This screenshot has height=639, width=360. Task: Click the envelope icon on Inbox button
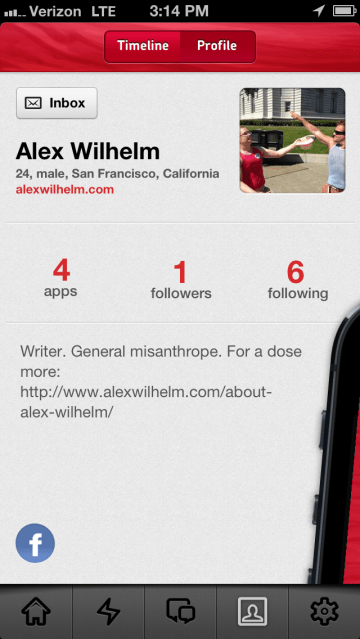33,103
